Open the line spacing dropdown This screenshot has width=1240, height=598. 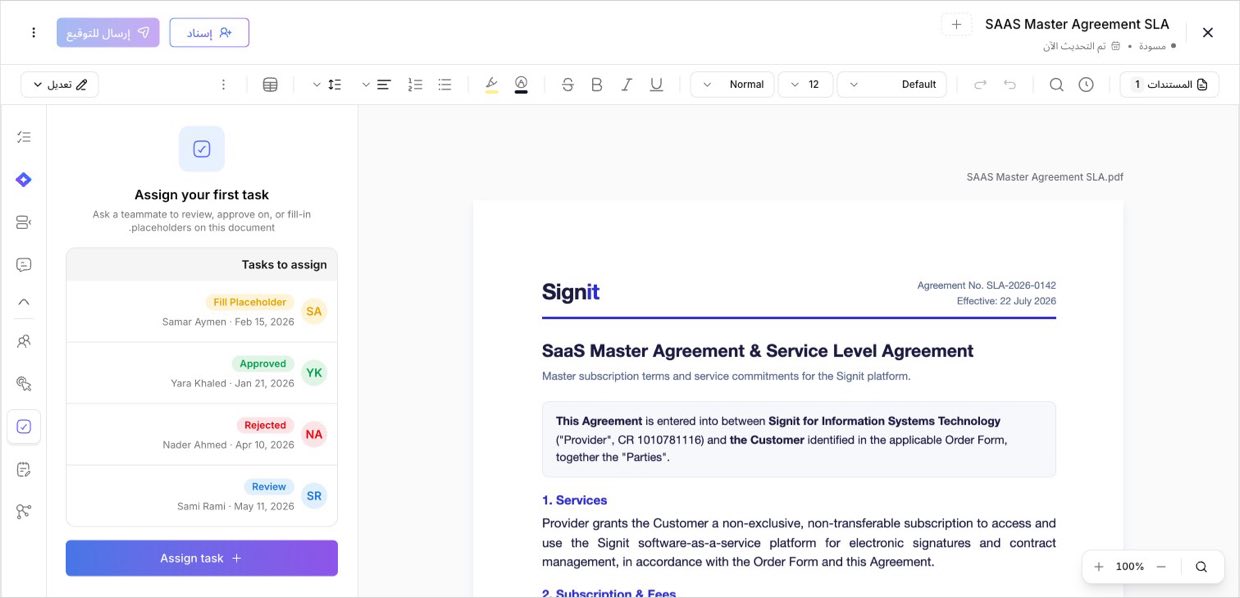point(325,85)
